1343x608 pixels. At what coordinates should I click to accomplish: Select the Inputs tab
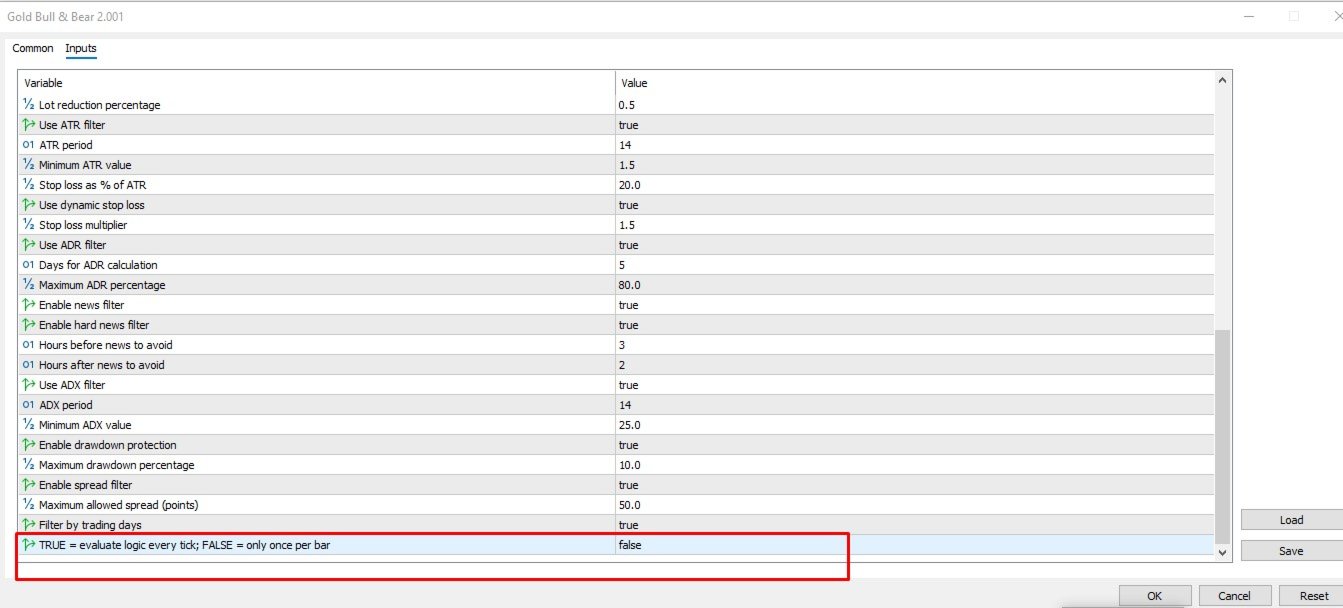(x=81, y=48)
